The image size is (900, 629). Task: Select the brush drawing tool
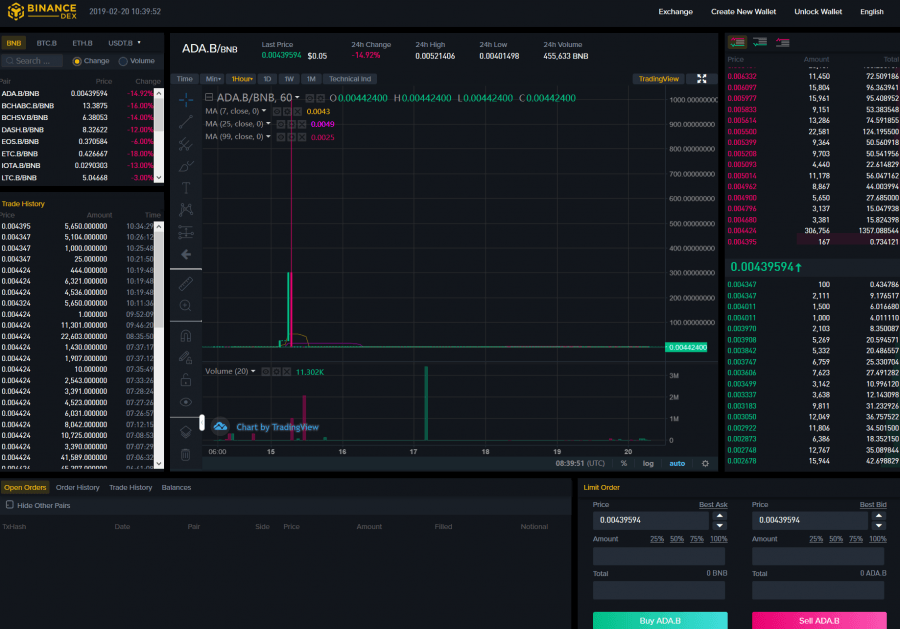[185, 166]
